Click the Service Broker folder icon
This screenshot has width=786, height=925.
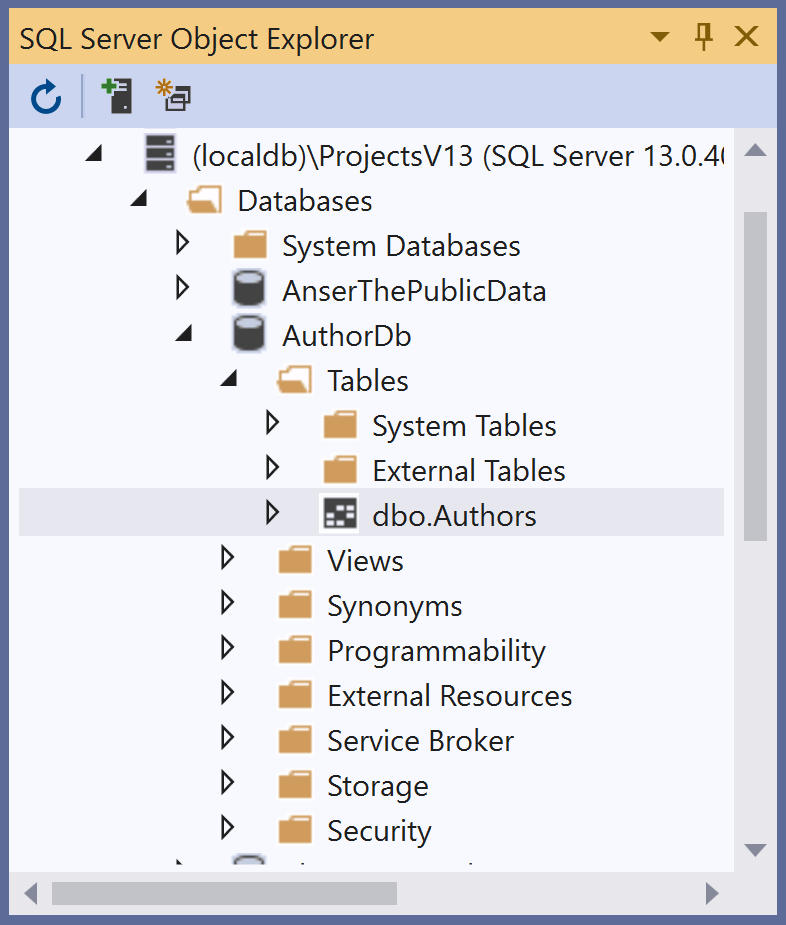tap(295, 739)
